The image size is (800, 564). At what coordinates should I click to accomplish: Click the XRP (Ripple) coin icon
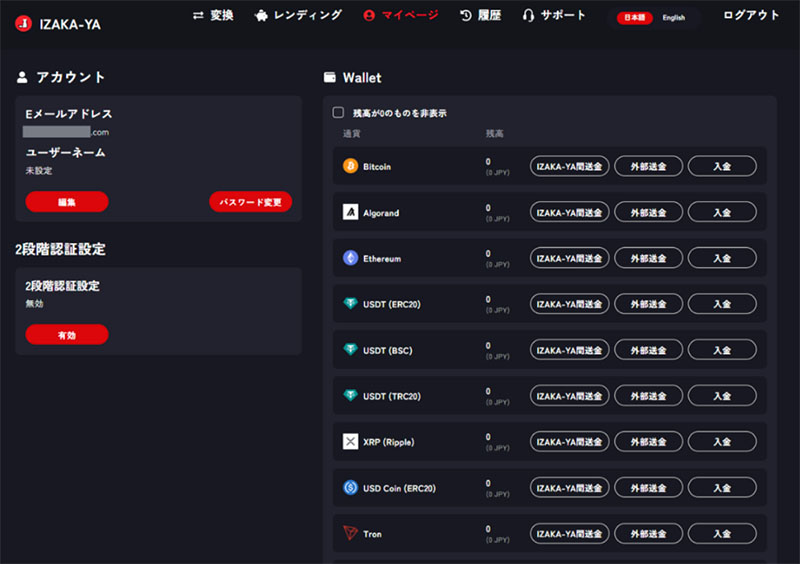351,442
